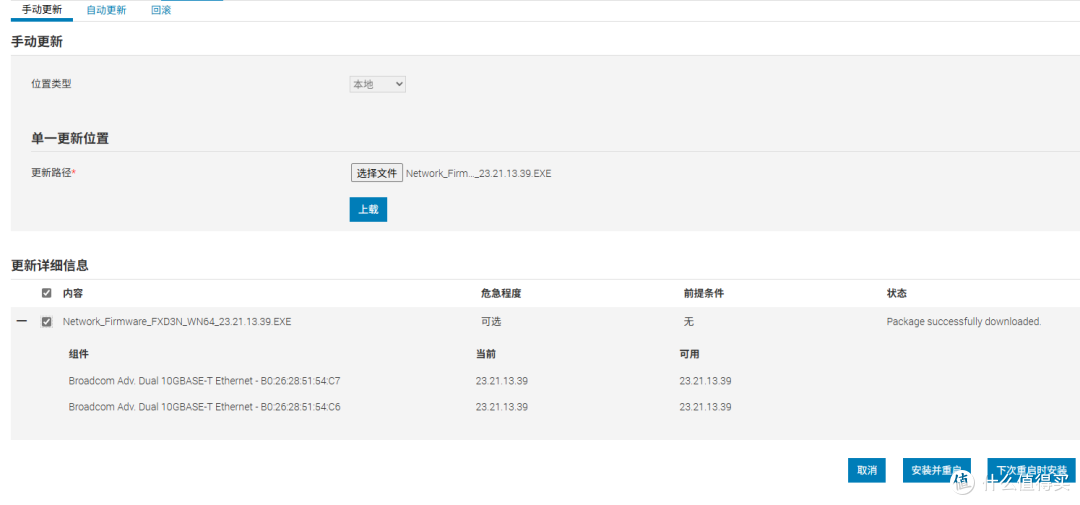The image size is (1080, 505).
Task: Open the 位置类型 dropdown showing 本地
Action: tap(377, 84)
